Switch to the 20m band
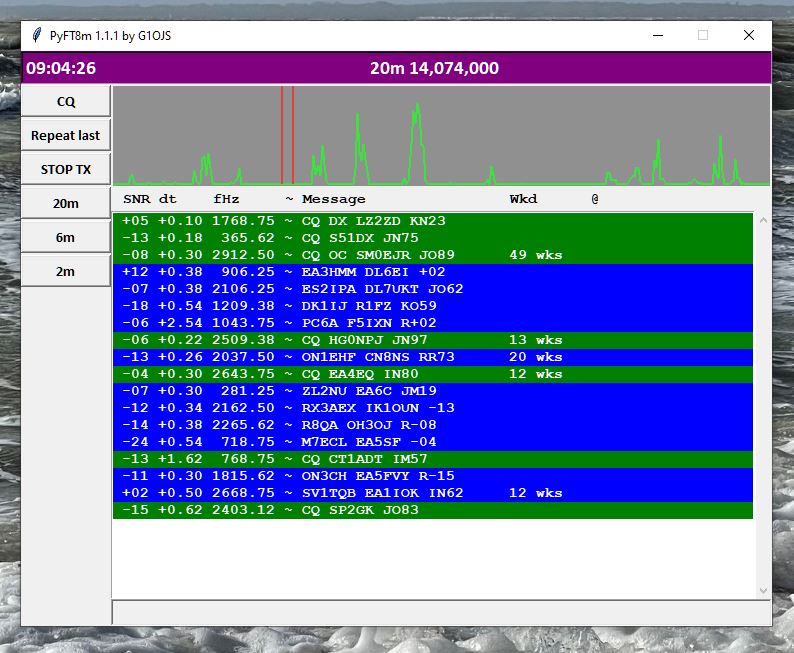This screenshot has width=794, height=653. click(66, 203)
